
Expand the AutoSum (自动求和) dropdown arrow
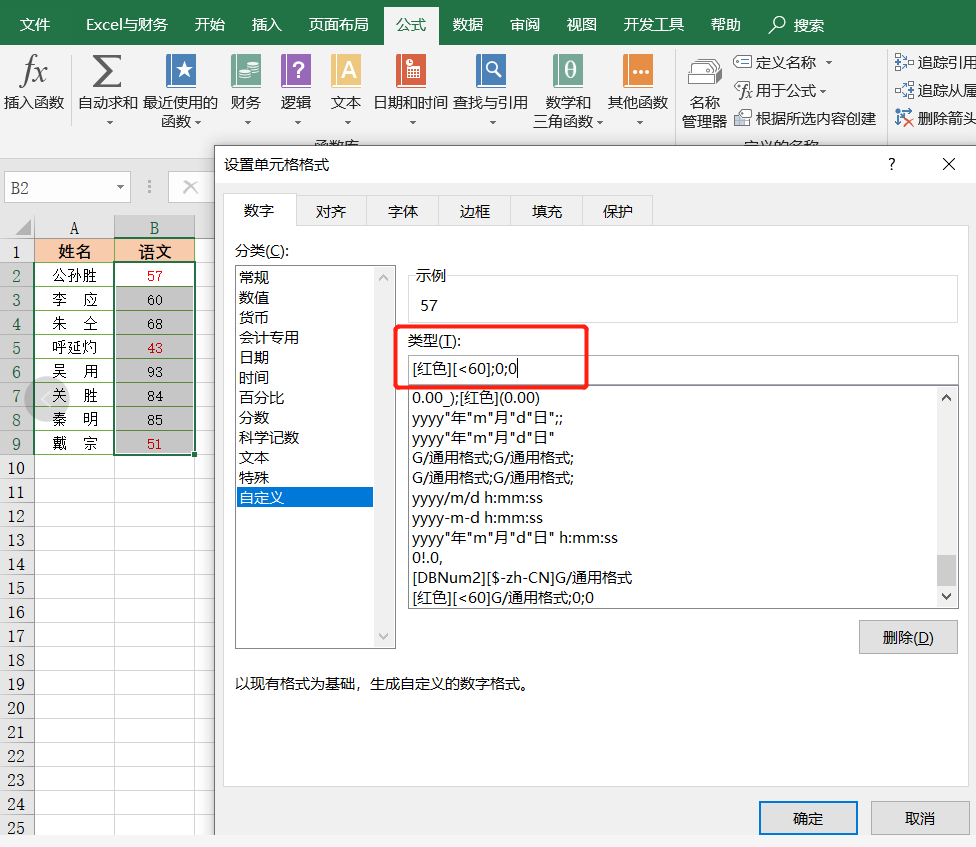(110, 123)
